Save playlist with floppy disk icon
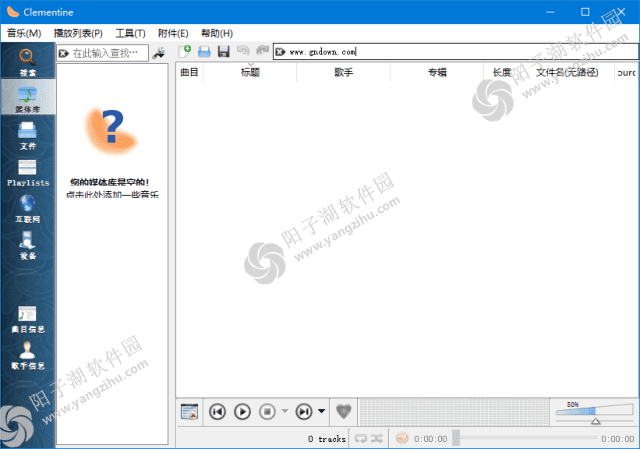Image resolution: width=640 pixels, height=449 pixels. click(x=224, y=51)
